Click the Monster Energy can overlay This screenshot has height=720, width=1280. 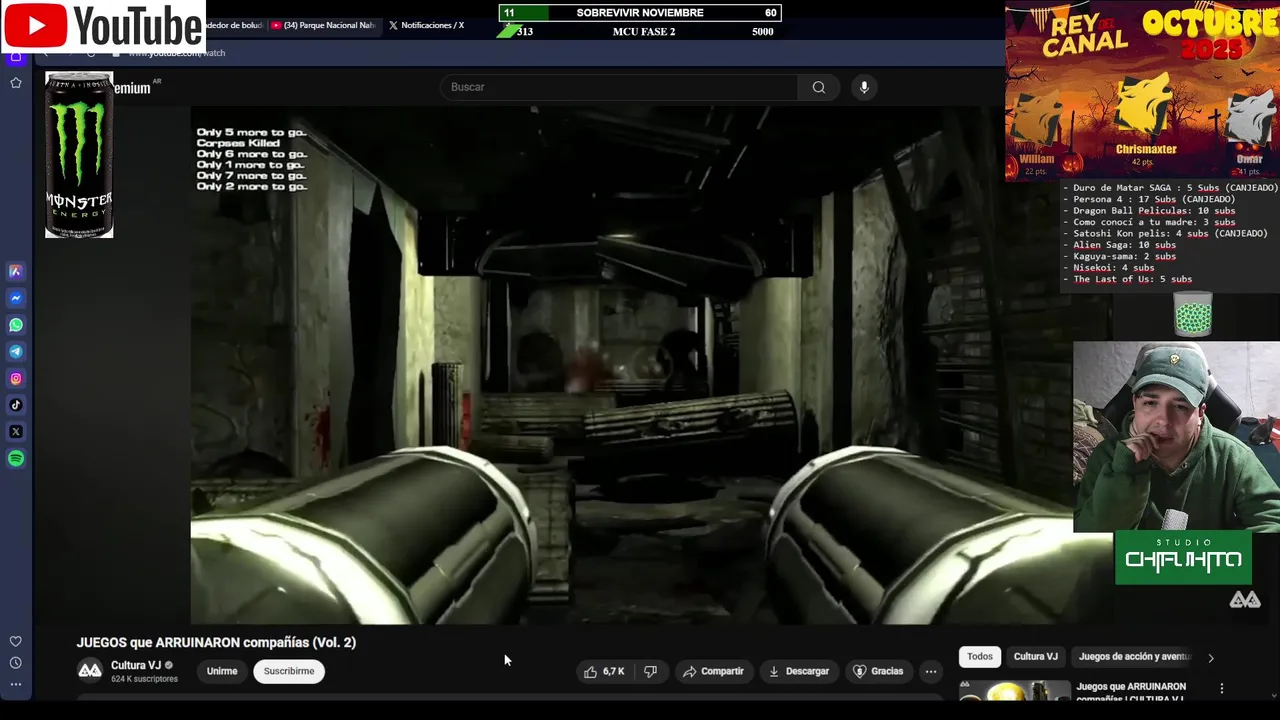[79, 155]
